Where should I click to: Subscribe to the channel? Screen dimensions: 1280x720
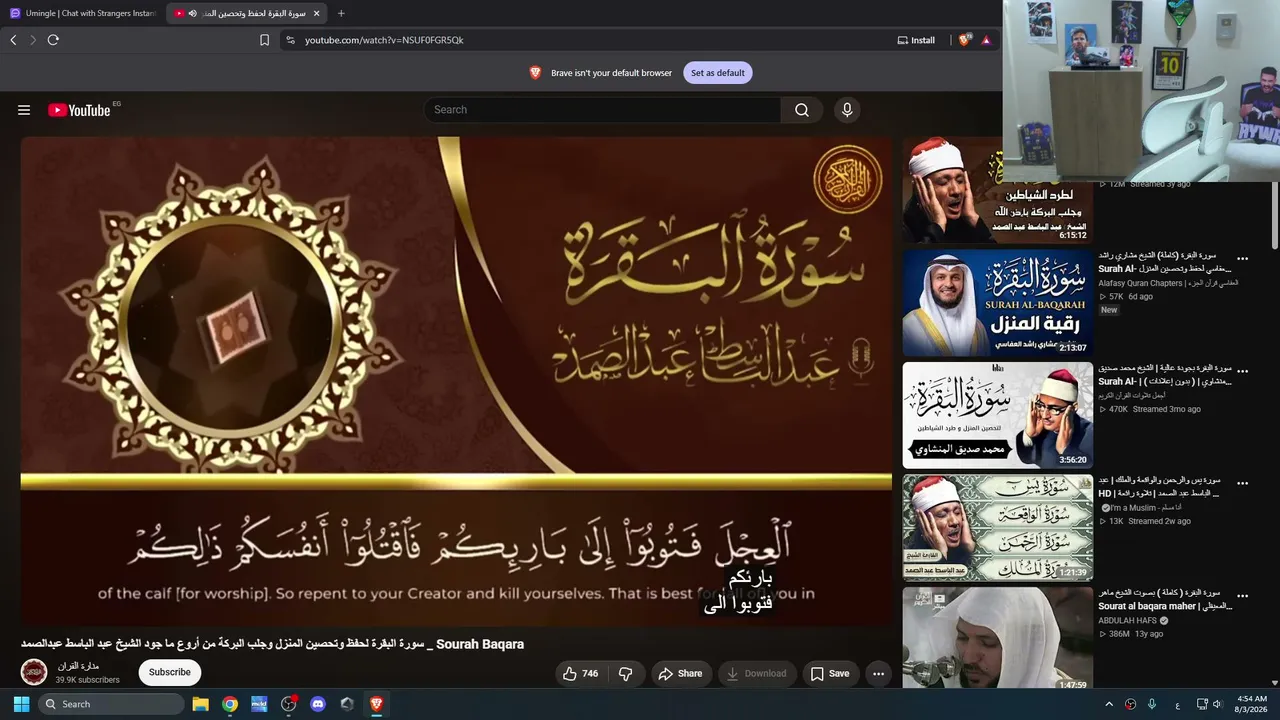(x=170, y=673)
